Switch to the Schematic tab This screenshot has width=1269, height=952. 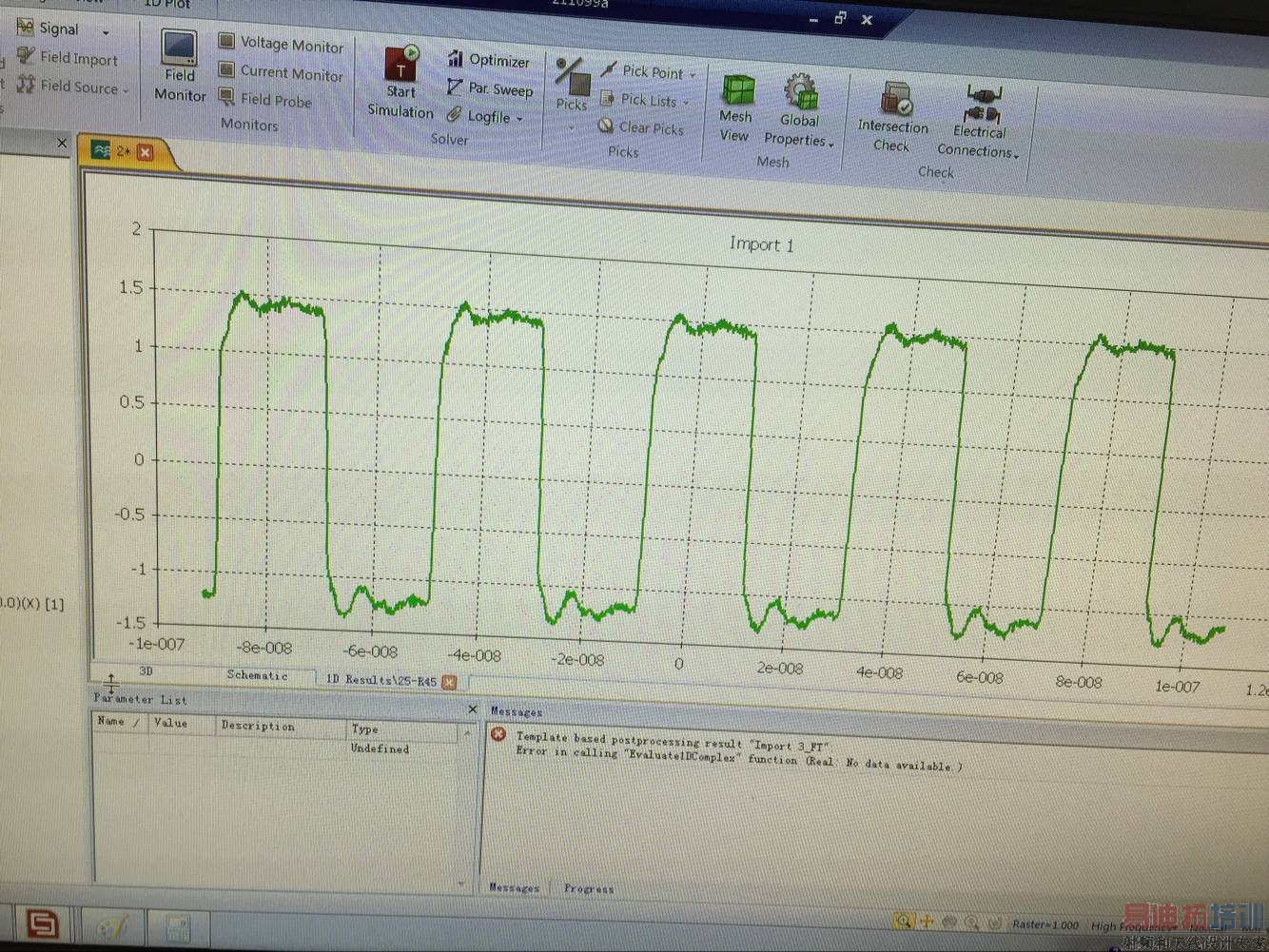tap(257, 675)
